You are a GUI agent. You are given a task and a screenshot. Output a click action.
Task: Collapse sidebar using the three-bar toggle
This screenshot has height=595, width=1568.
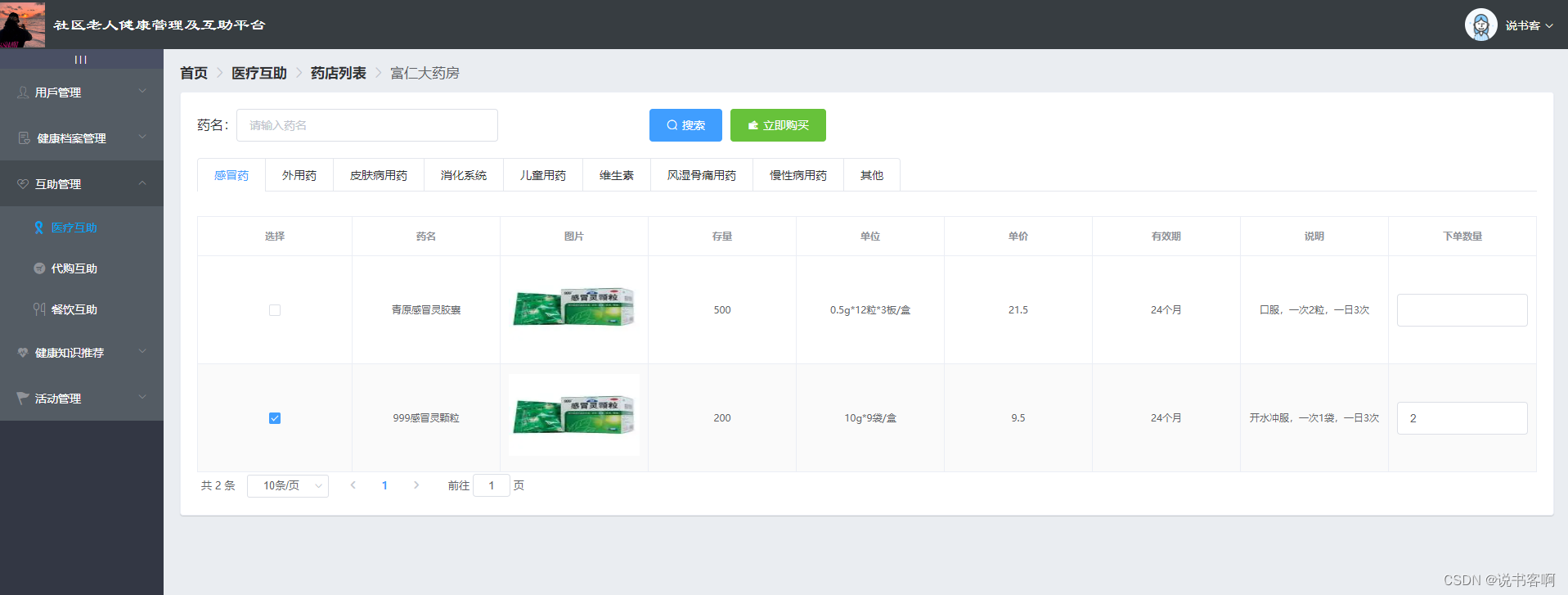point(81,60)
